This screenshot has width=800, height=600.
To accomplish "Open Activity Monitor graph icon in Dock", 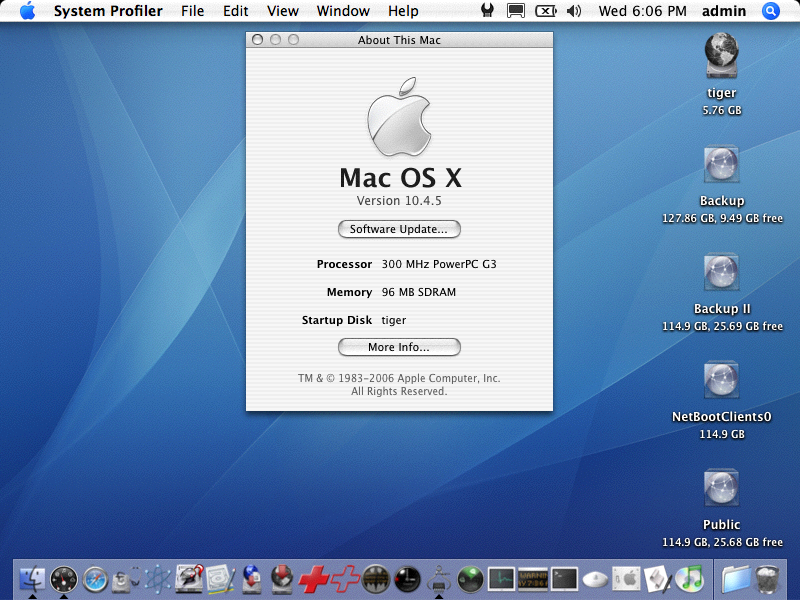I will (502, 580).
